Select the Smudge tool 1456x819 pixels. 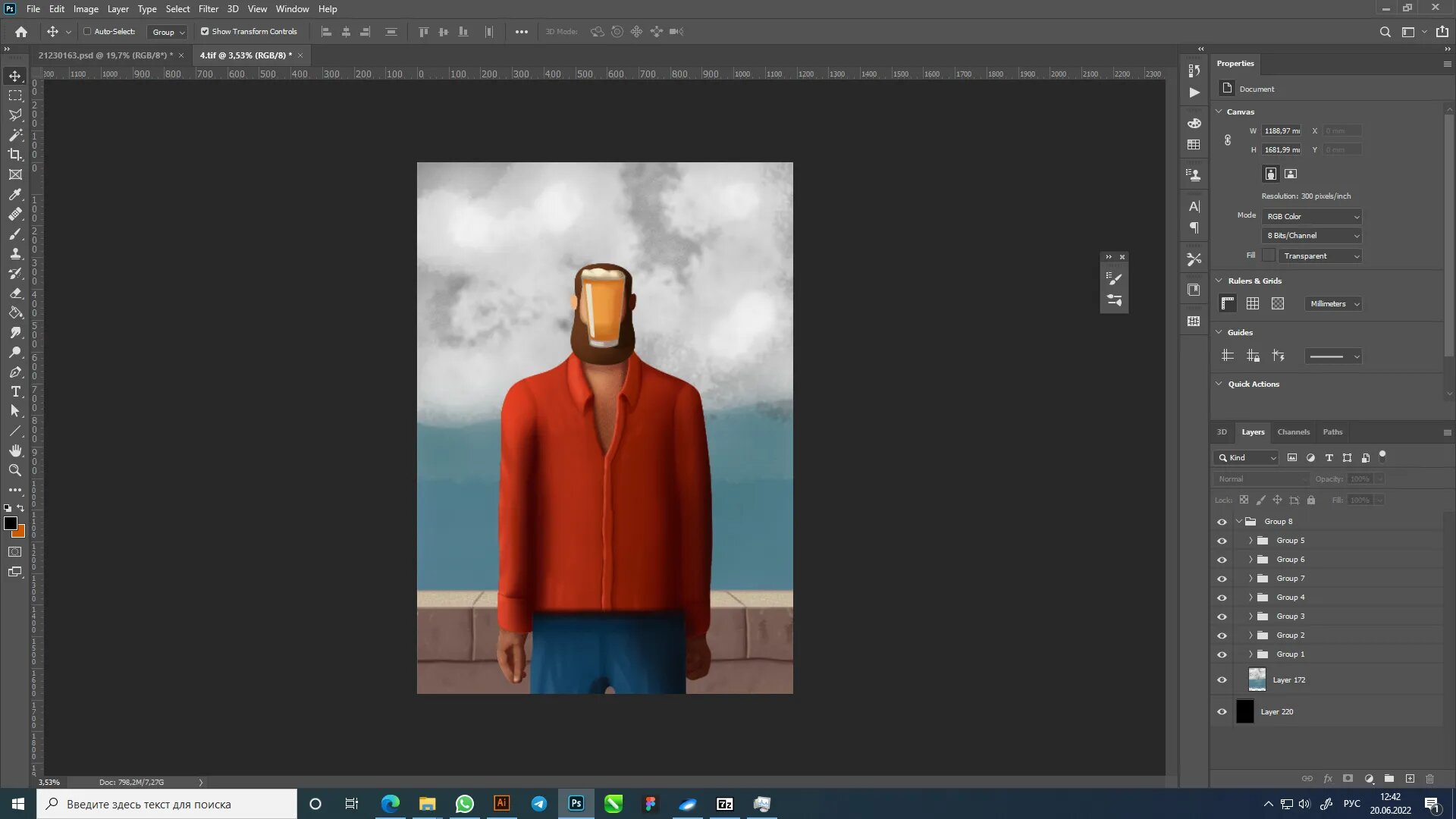point(15,333)
